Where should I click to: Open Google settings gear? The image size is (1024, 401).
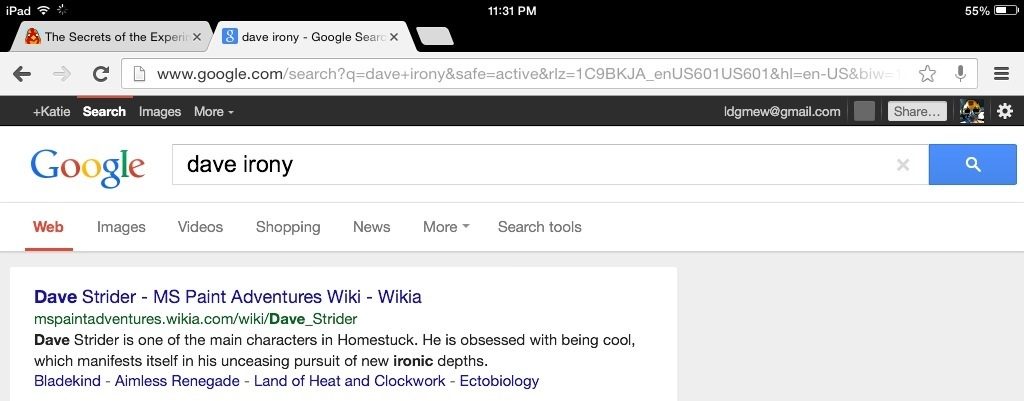pos(1004,111)
